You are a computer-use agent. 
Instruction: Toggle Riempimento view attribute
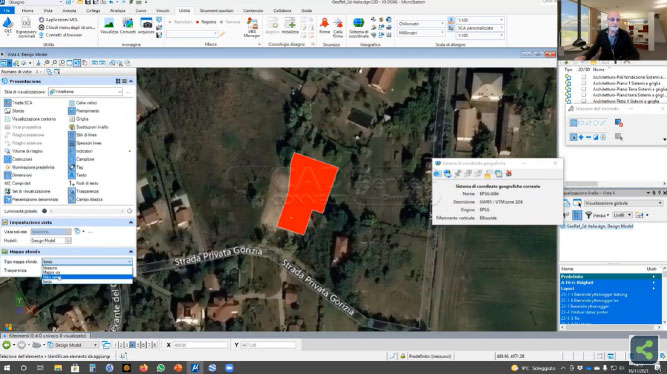(x=84, y=111)
